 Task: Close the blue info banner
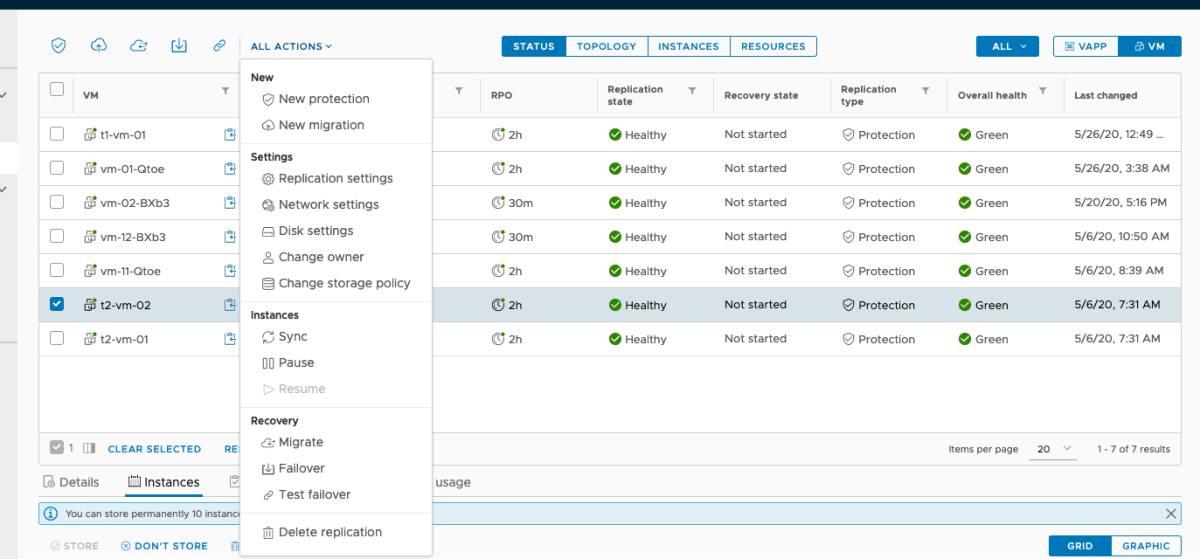point(1171,513)
